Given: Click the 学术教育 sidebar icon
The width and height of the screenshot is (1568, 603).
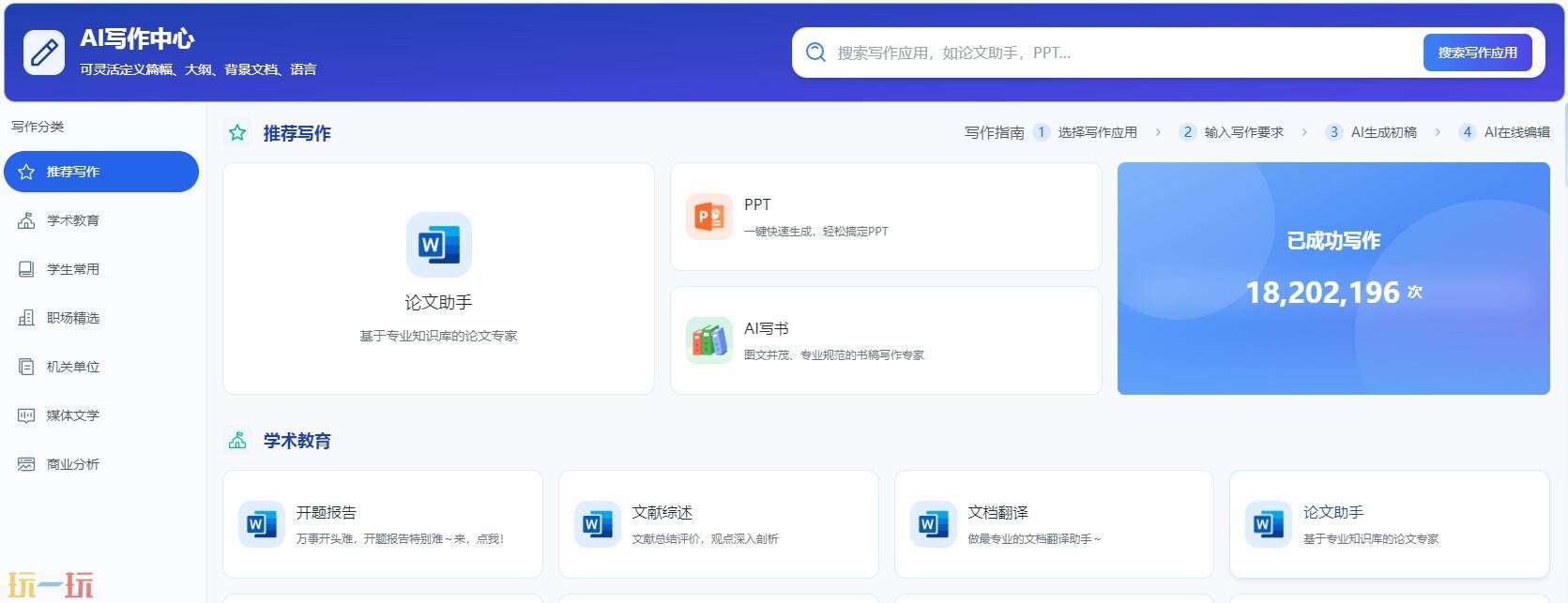Looking at the screenshot, I should pyautogui.click(x=26, y=220).
